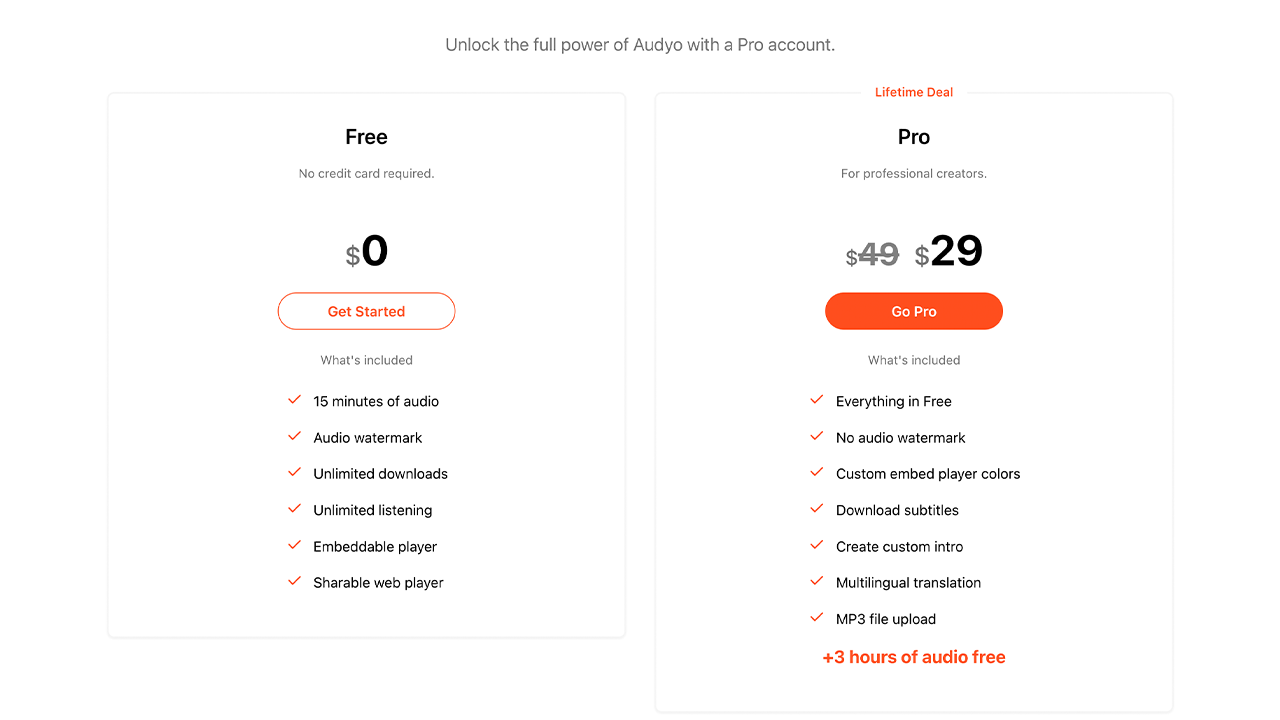Click checkmark beside 15 minutes of audio
The height and width of the screenshot is (720, 1280).
tap(294, 400)
